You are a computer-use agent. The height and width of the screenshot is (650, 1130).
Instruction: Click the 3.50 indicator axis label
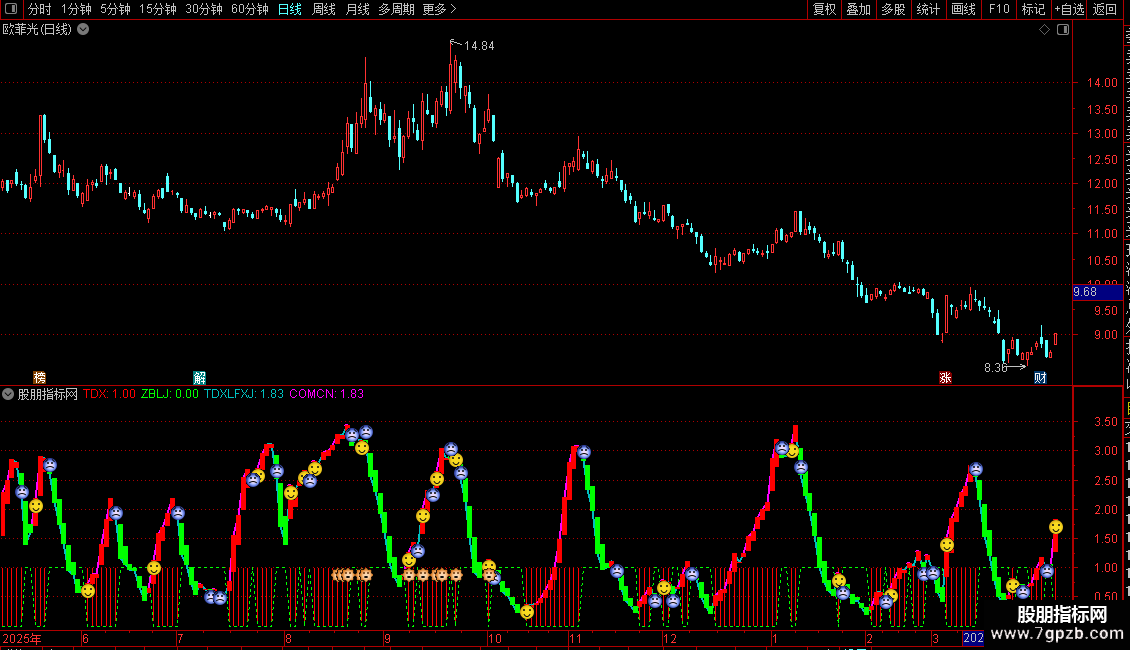coord(1105,422)
